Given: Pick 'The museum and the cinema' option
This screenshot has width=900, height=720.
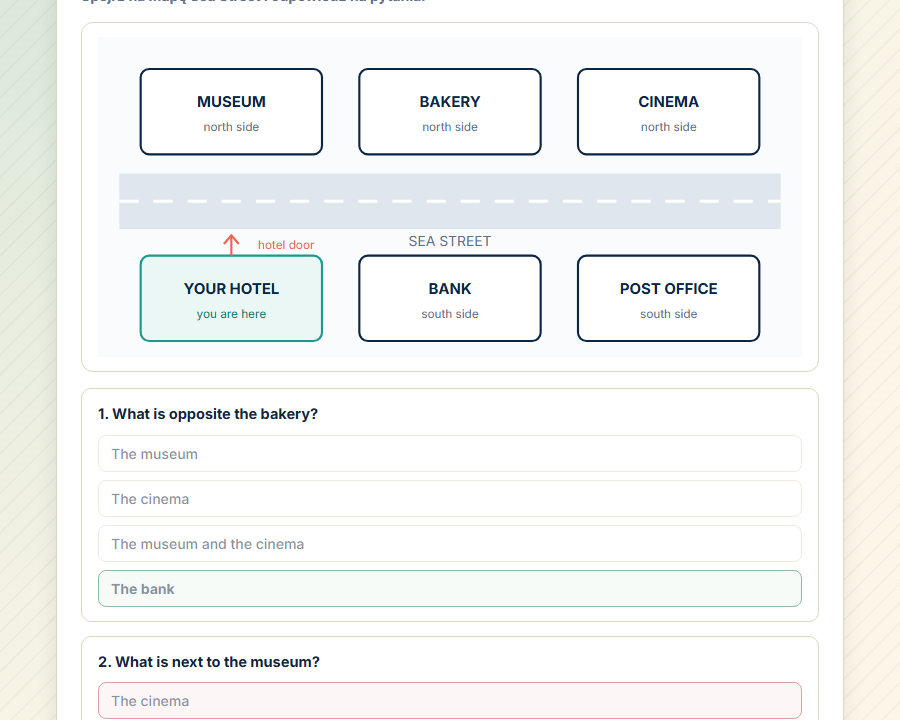Looking at the screenshot, I should (x=450, y=544).
